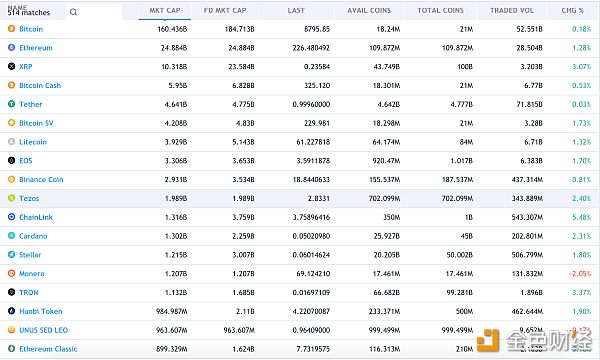
Task: Click the Ethereum coin icon
Action: point(11,47)
